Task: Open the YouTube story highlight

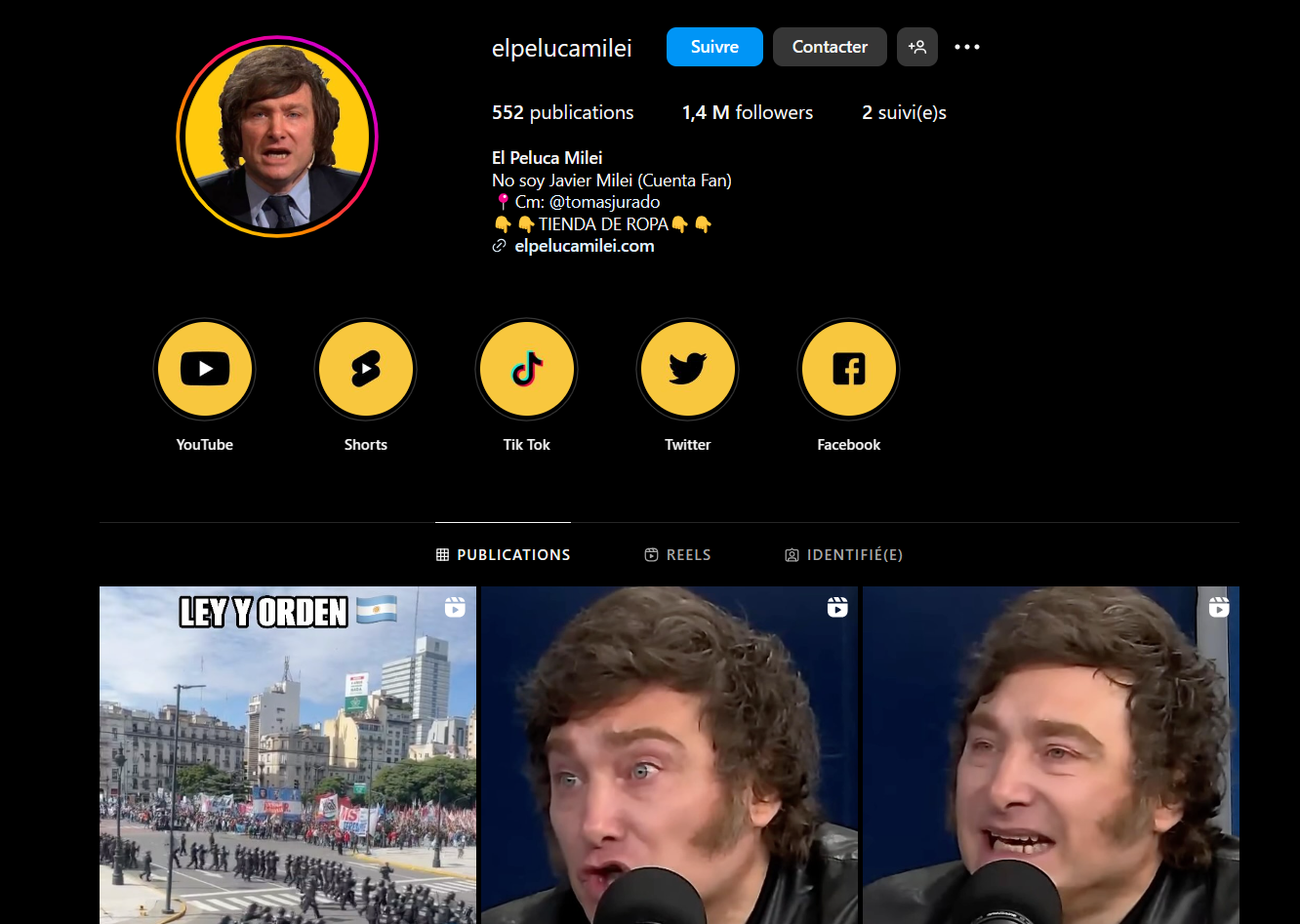Action: [205, 370]
